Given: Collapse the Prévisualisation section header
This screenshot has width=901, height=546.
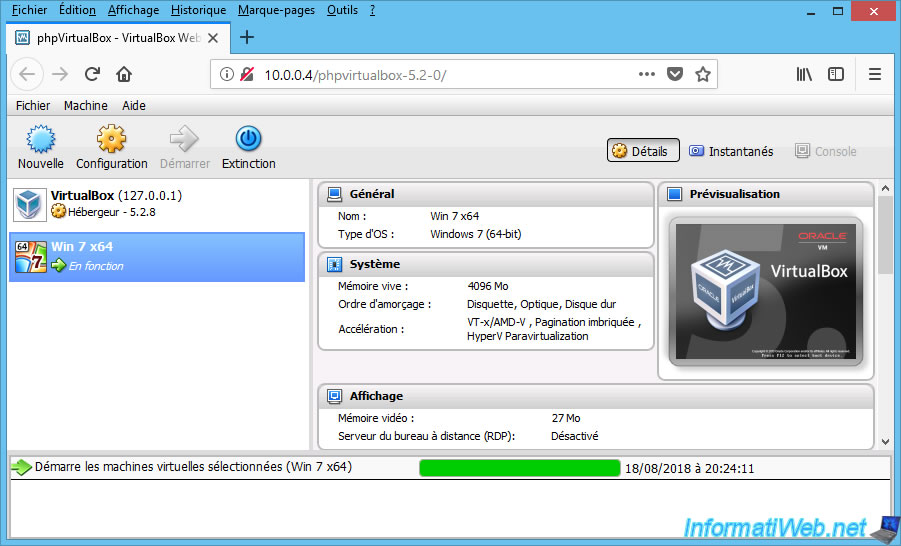Looking at the screenshot, I should click(766, 194).
